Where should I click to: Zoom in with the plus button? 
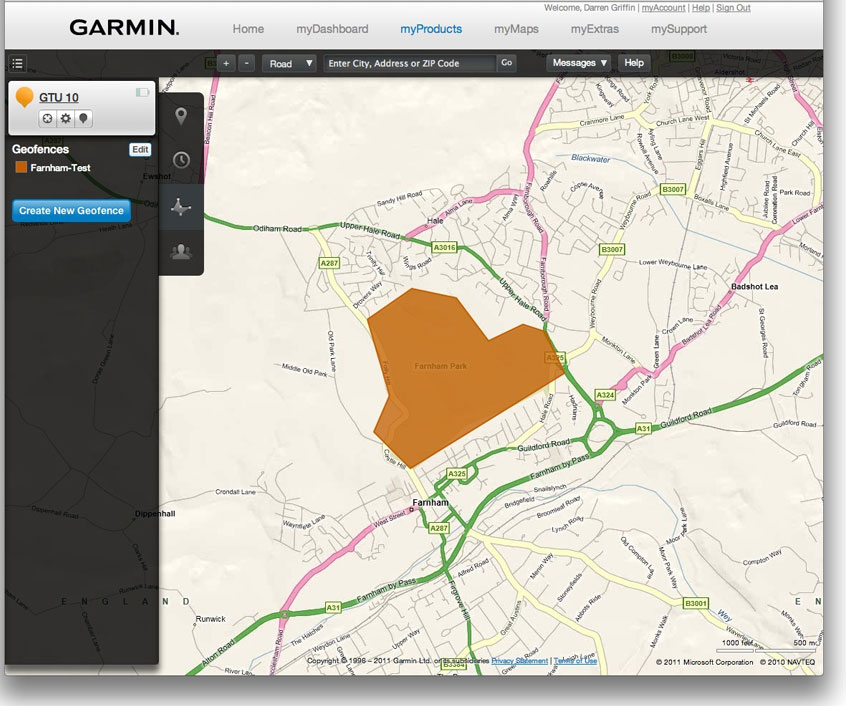(226, 64)
